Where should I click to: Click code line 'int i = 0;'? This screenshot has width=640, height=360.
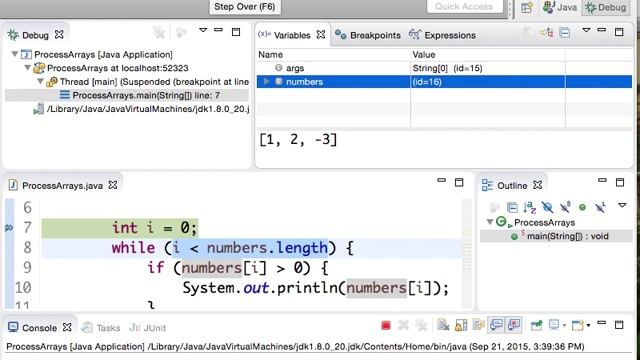click(x=155, y=228)
